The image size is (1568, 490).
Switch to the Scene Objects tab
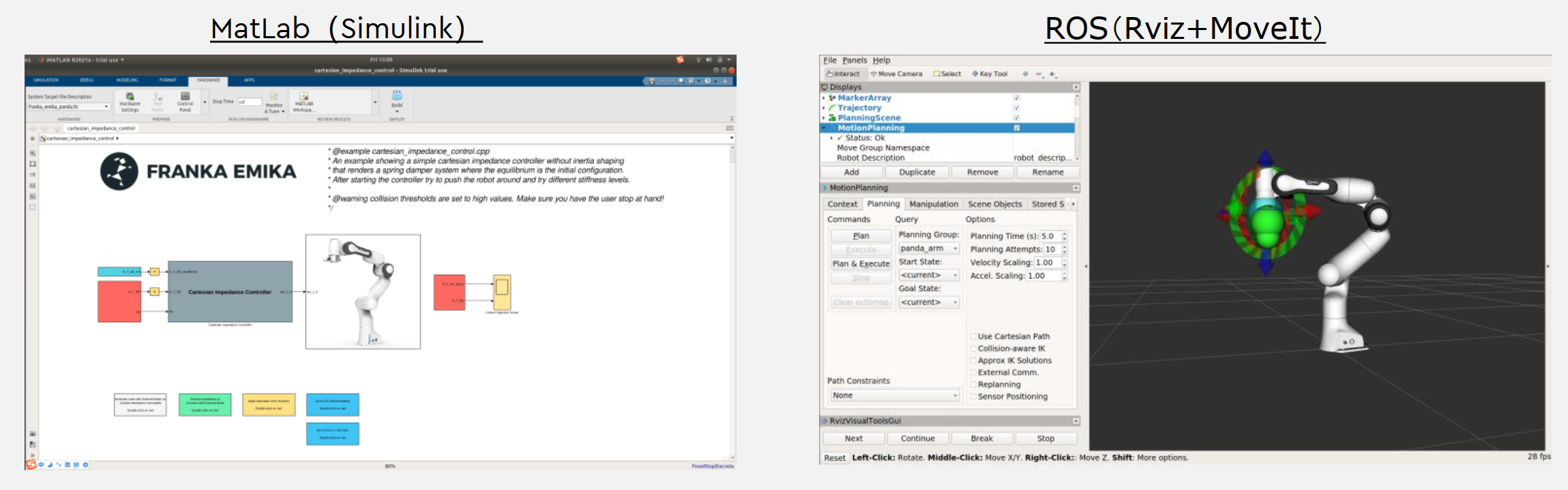[x=994, y=204]
